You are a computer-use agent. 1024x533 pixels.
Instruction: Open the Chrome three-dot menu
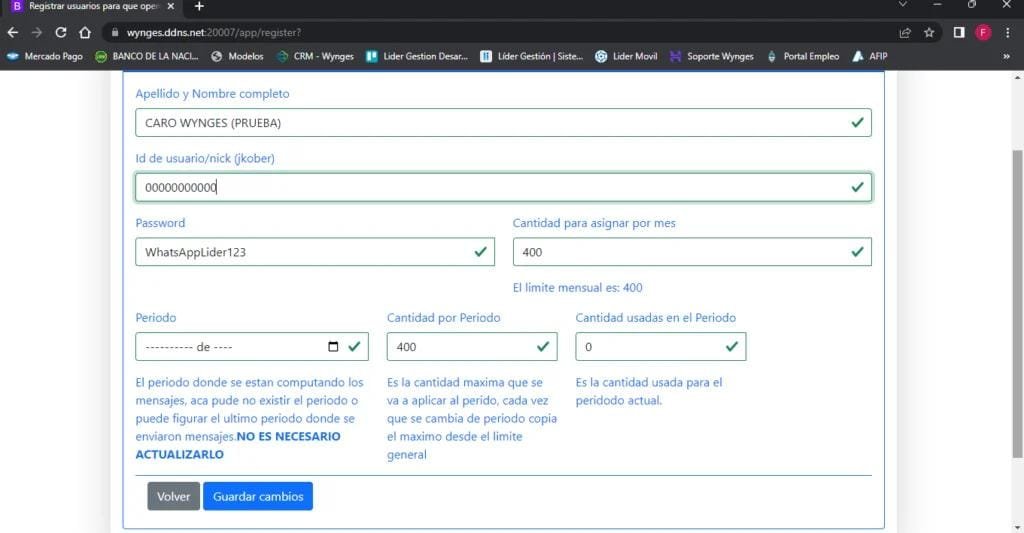[1008, 32]
